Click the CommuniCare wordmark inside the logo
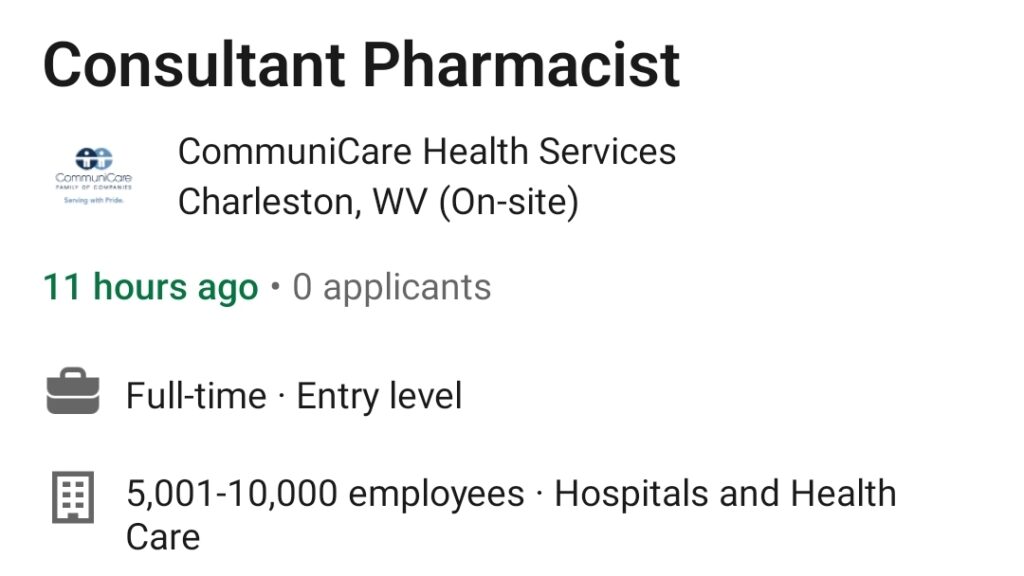This screenshot has width=1024, height=576. [93, 178]
